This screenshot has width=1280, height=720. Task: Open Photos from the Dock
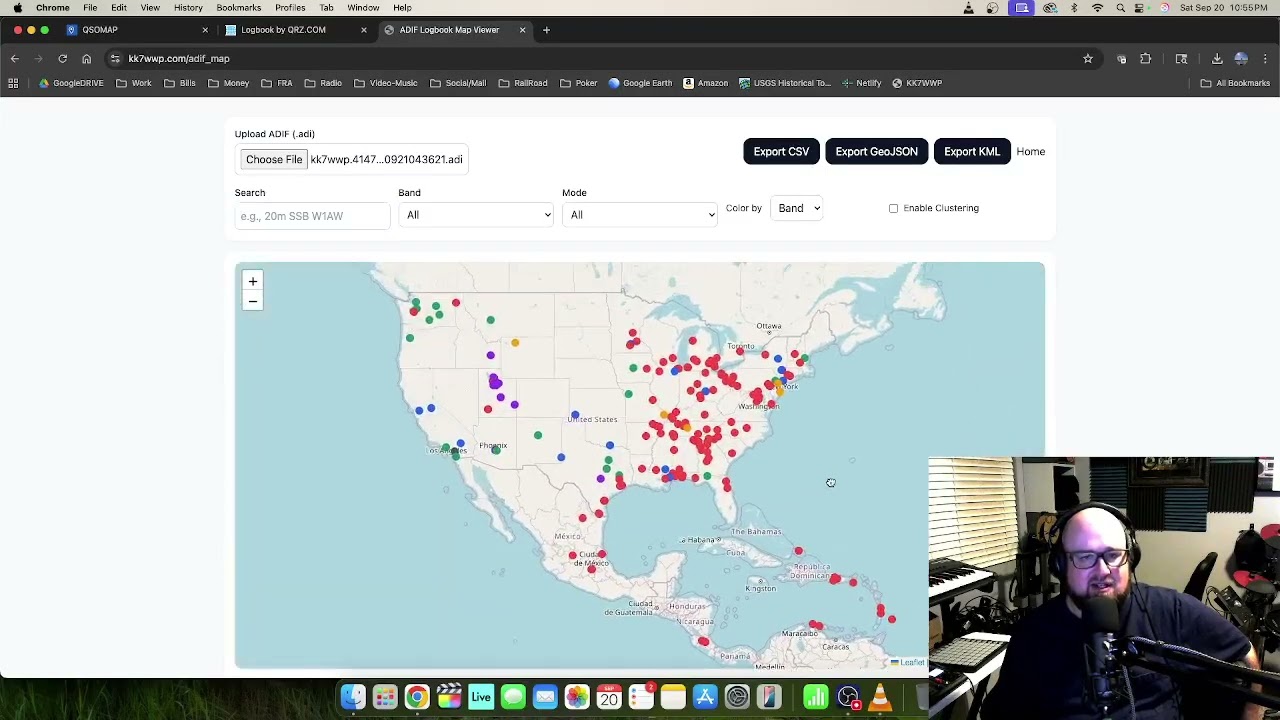point(577,697)
